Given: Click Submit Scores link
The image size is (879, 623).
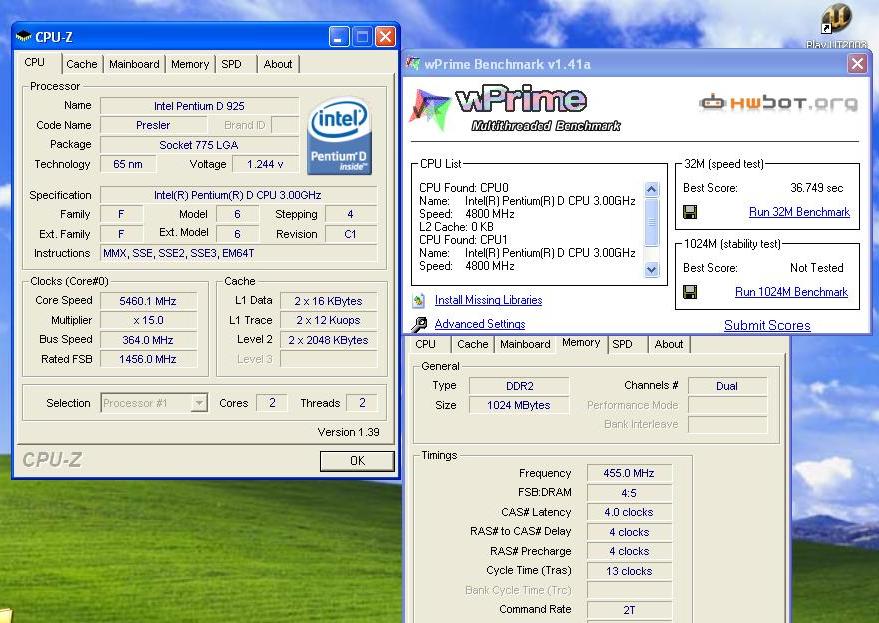Looking at the screenshot, I should pos(767,325).
